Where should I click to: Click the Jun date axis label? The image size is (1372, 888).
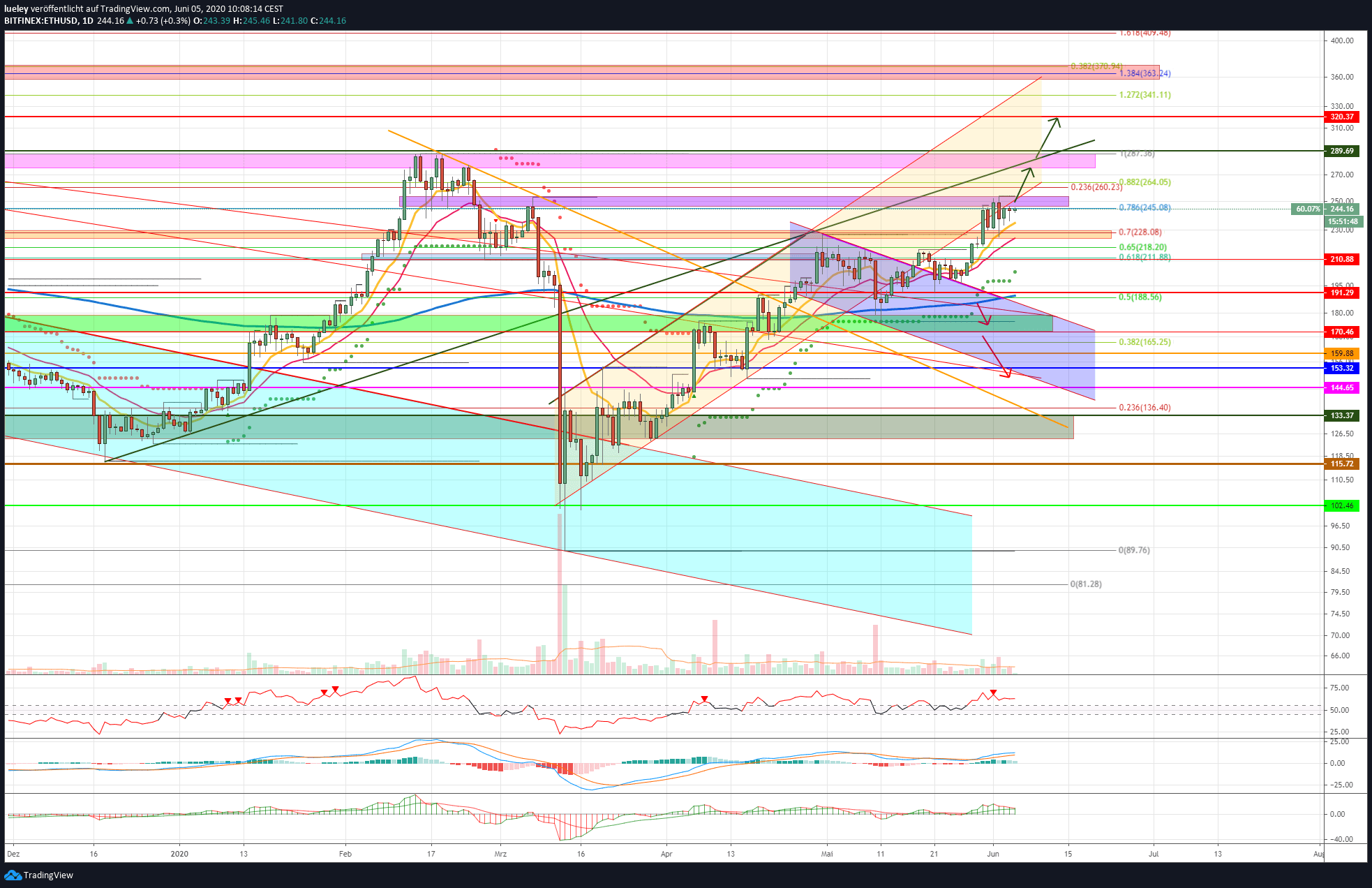point(993,854)
